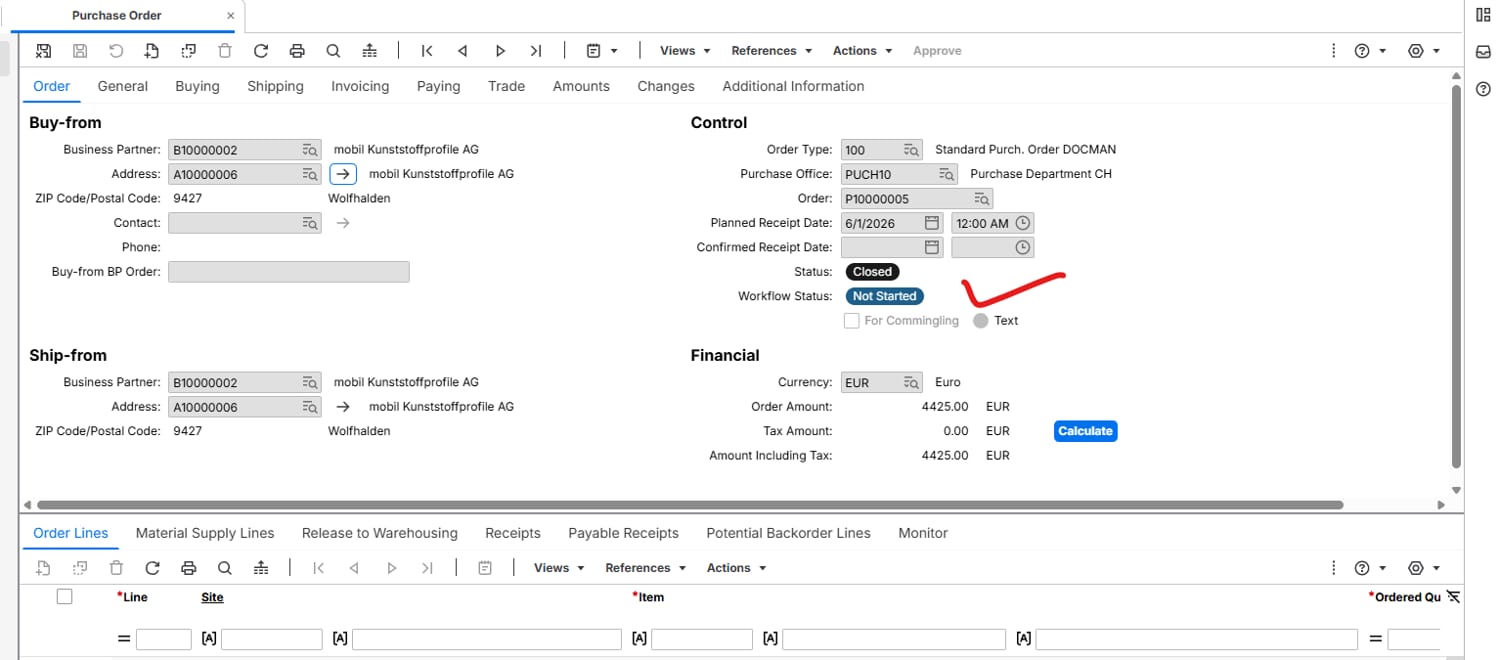Switch to the General tab
Screen dimensions: 1500x660
tap(123, 86)
